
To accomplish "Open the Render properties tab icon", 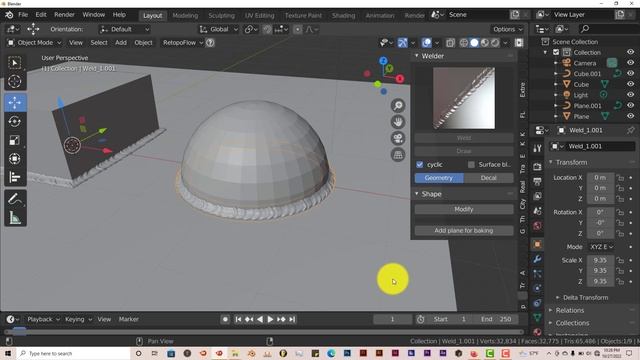I will [x=537, y=166].
